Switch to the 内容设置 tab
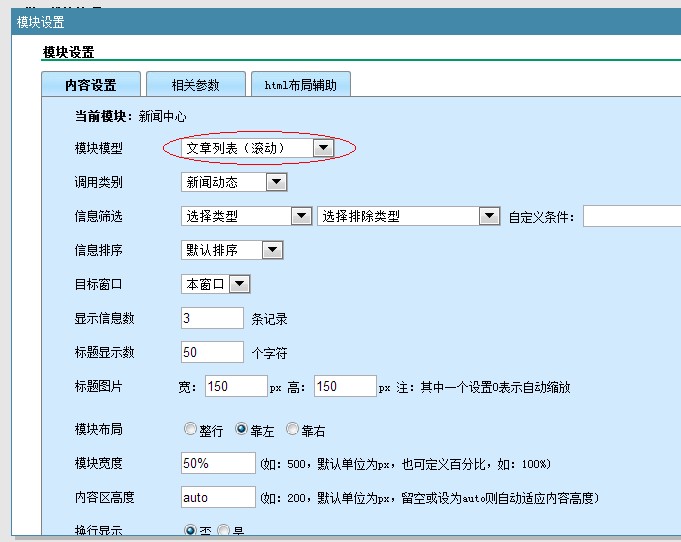This screenshot has height=542, width=681. click(91, 85)
